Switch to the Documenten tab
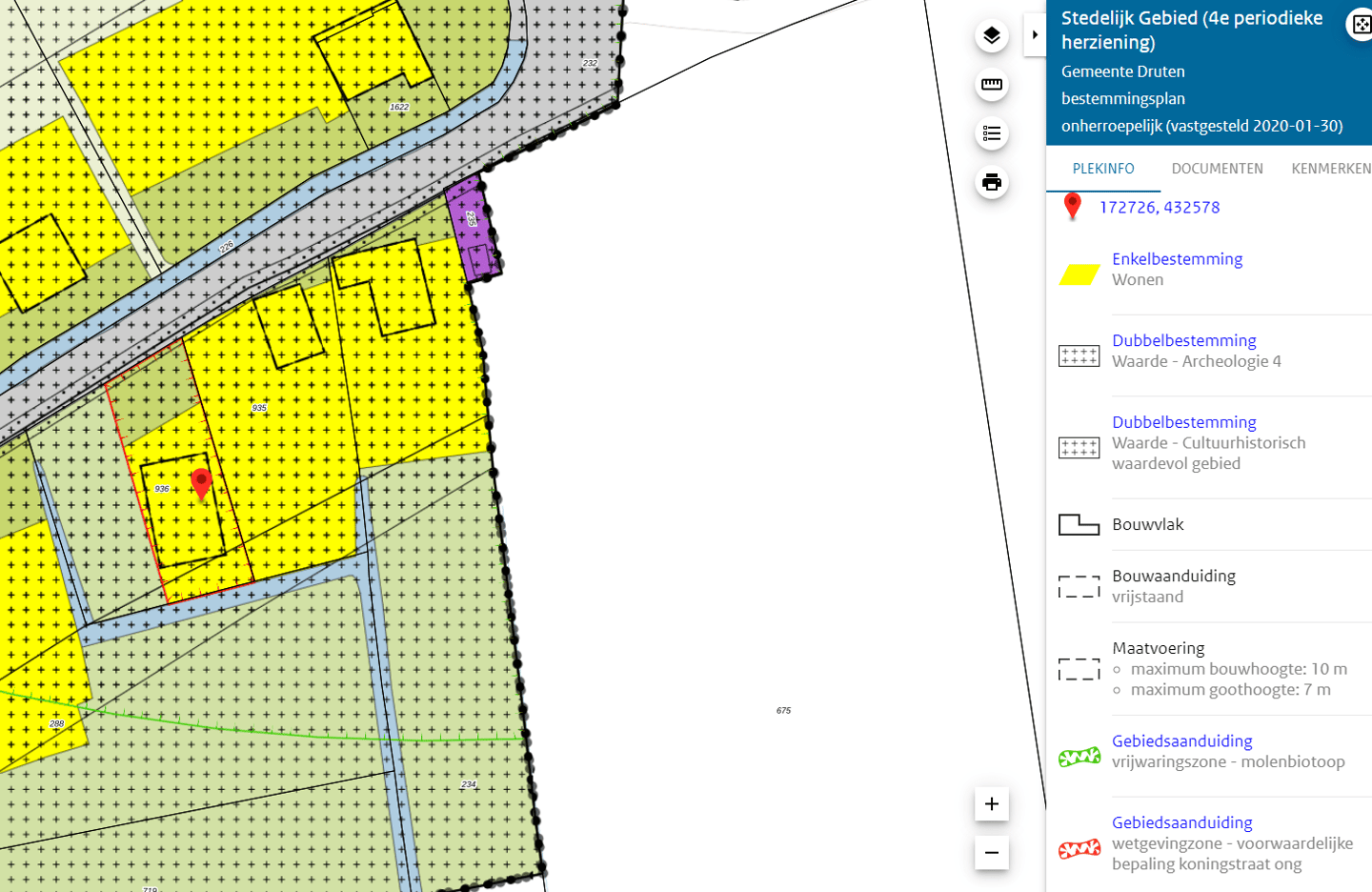The image size is (1372, 892). [x=1217, y=169]
